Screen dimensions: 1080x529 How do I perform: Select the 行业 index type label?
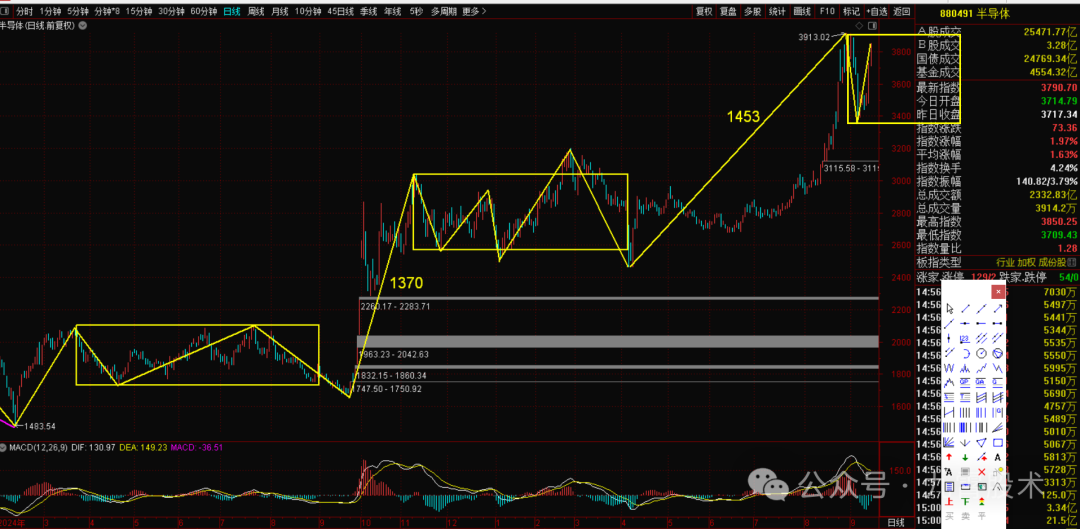pyautogui.click(x=1006, y=262)
